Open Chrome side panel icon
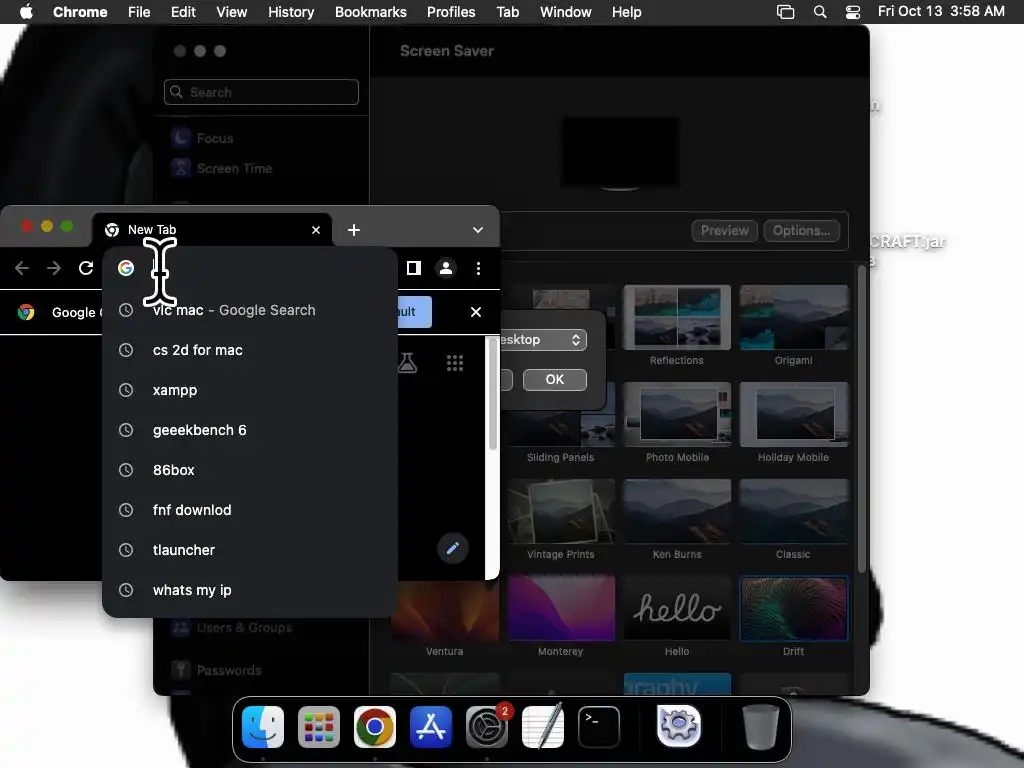 tap(413, 268)
